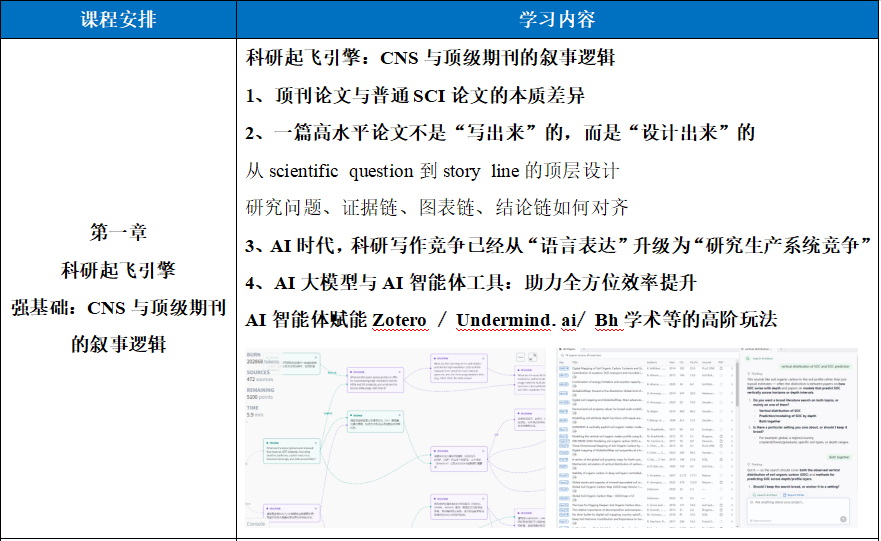
Task: Click item 3 about AI 时代科研写作竞争
Action: 558,246
